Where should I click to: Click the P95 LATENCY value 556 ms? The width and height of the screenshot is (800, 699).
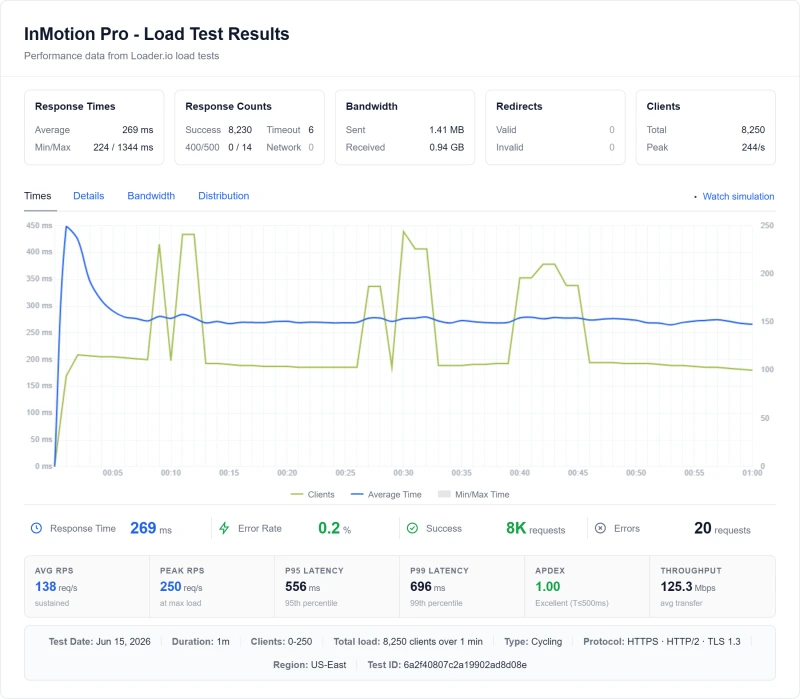click(303, 587)
